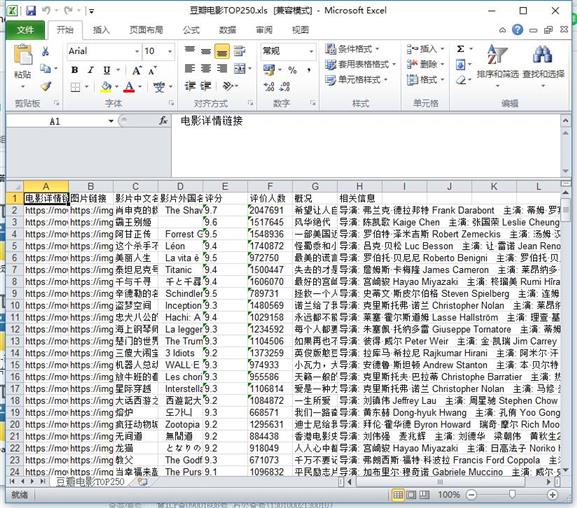
Task: Apply Comma Style format
Action: coord(308,70)
